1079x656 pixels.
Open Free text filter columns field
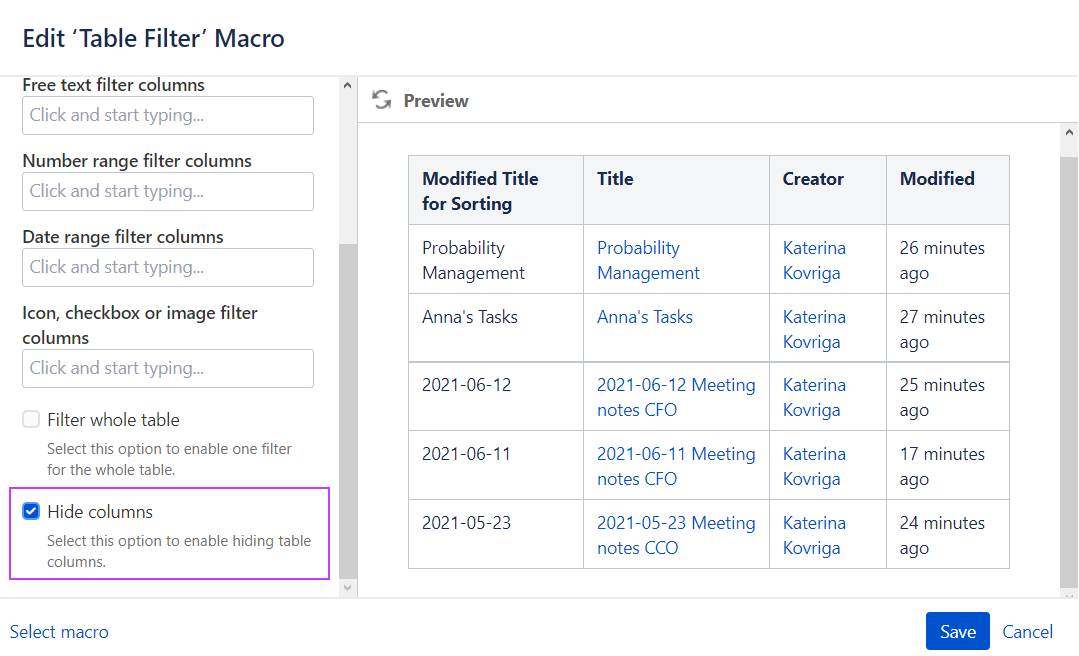click(168, 115)
